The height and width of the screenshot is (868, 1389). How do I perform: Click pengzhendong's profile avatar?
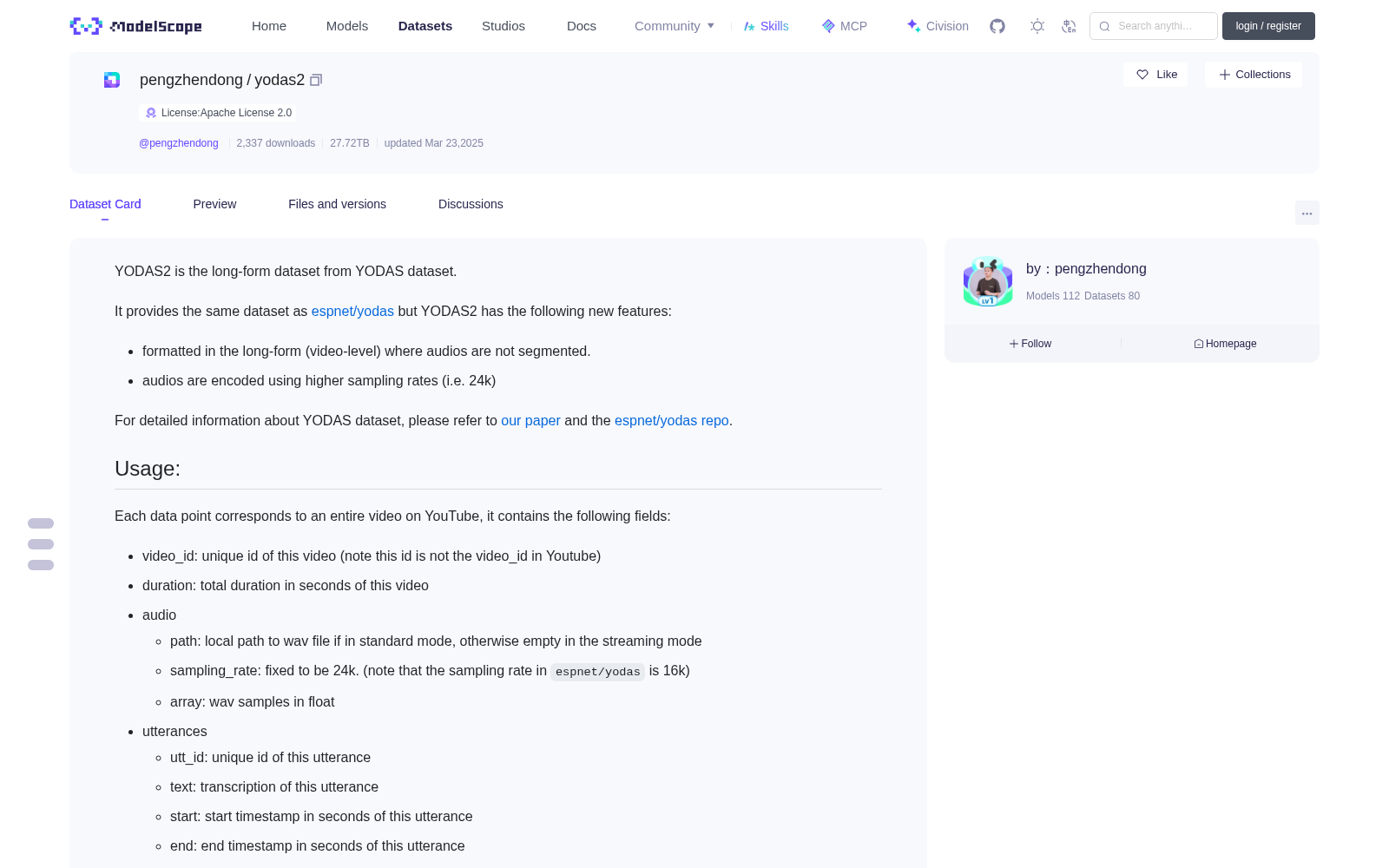point(988,281)
